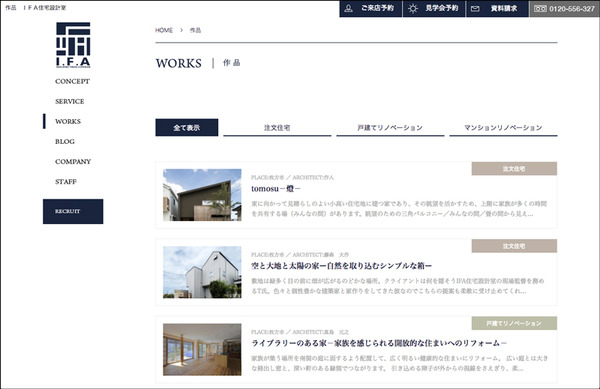
Task: Open ライブラリーのある家 title link
Action: click(379, 343)
